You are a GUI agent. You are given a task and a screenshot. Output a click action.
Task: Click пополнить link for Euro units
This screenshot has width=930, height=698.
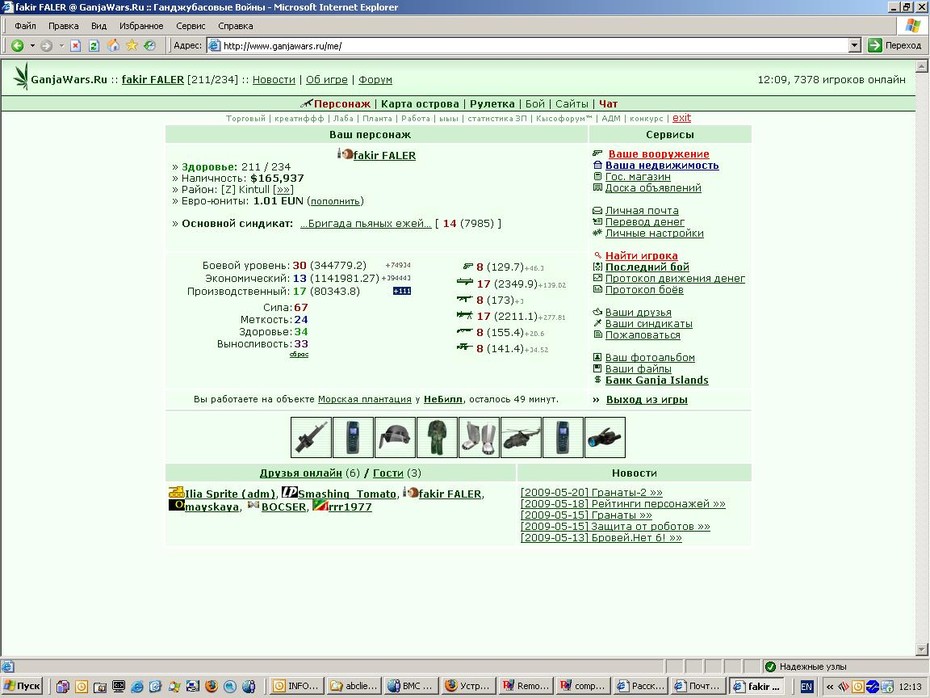(335, 201)
